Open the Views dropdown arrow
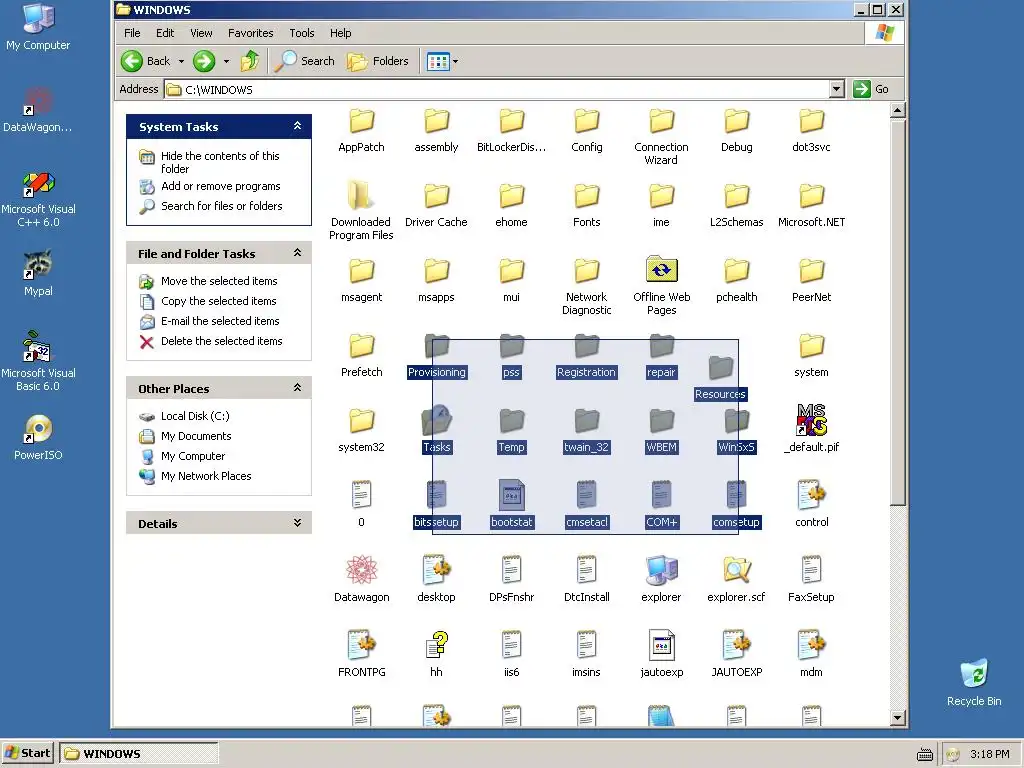 455,62
